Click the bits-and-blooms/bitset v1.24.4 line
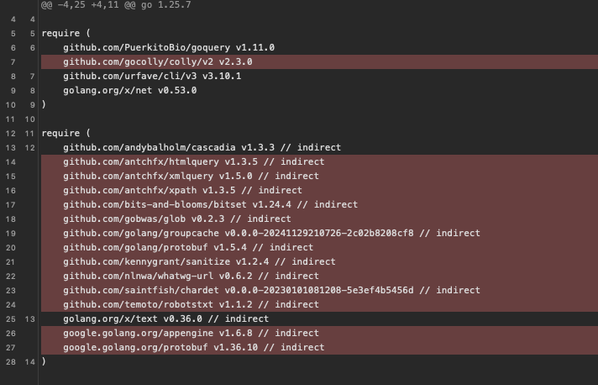 319,205
